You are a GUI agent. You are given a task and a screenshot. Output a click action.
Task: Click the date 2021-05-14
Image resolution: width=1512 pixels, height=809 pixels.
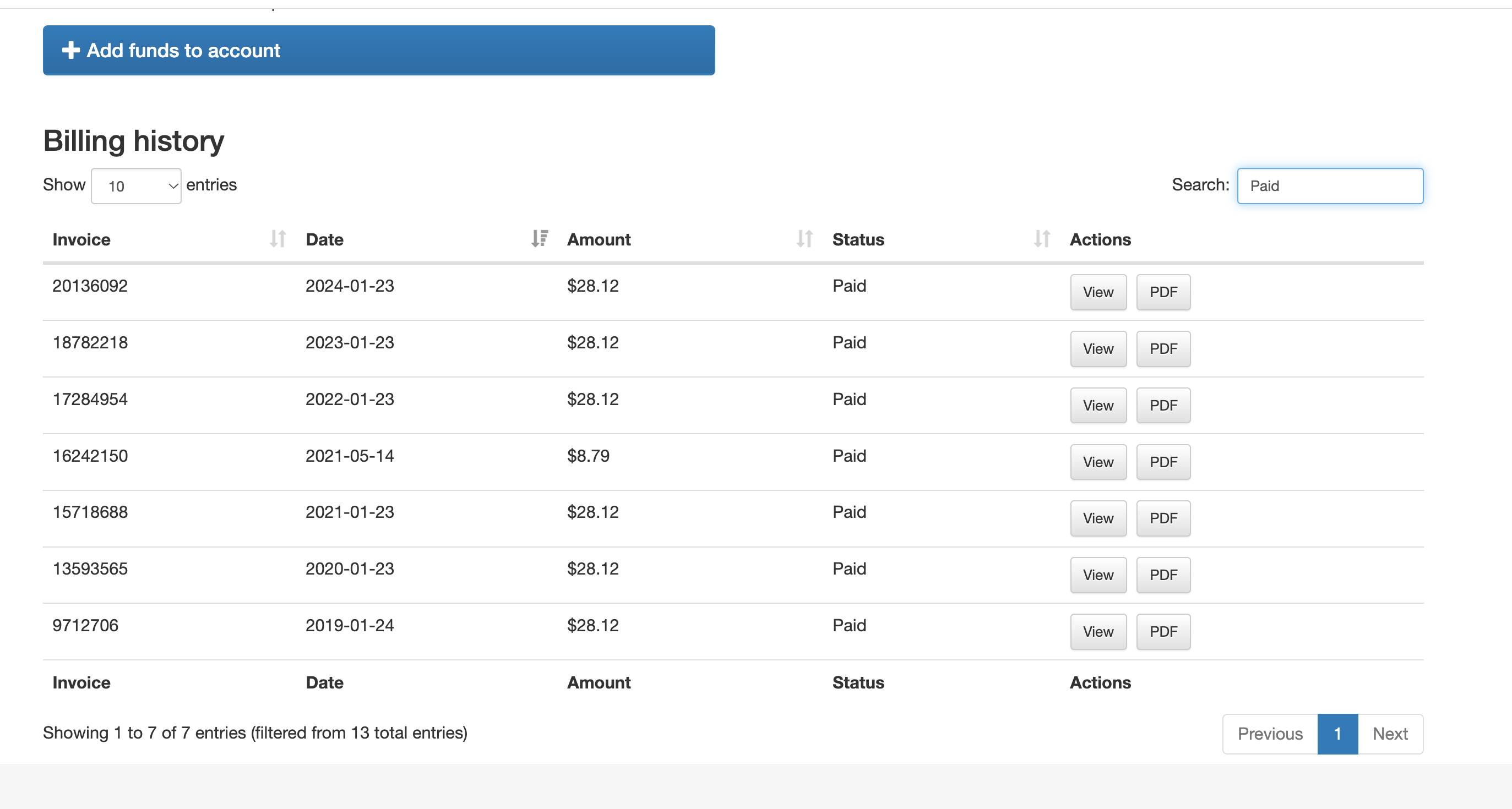[350, 456]
